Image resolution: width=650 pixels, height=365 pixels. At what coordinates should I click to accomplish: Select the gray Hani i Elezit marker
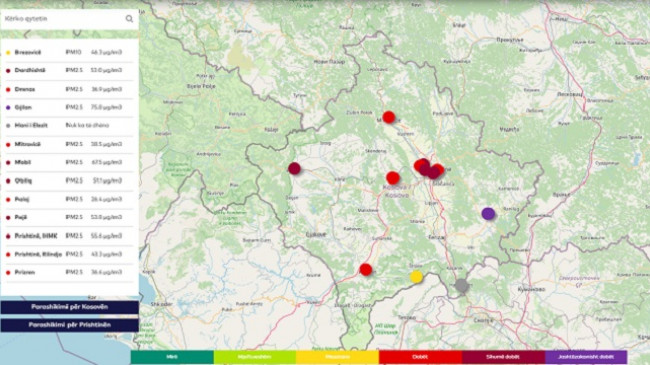(461, 285)
